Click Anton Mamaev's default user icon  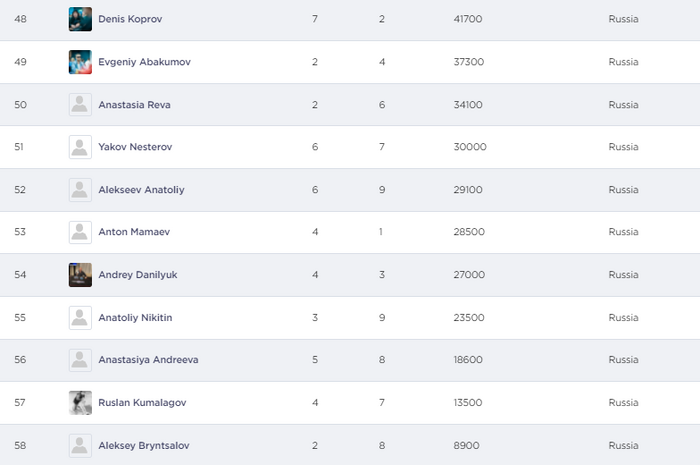coord(80,232)
